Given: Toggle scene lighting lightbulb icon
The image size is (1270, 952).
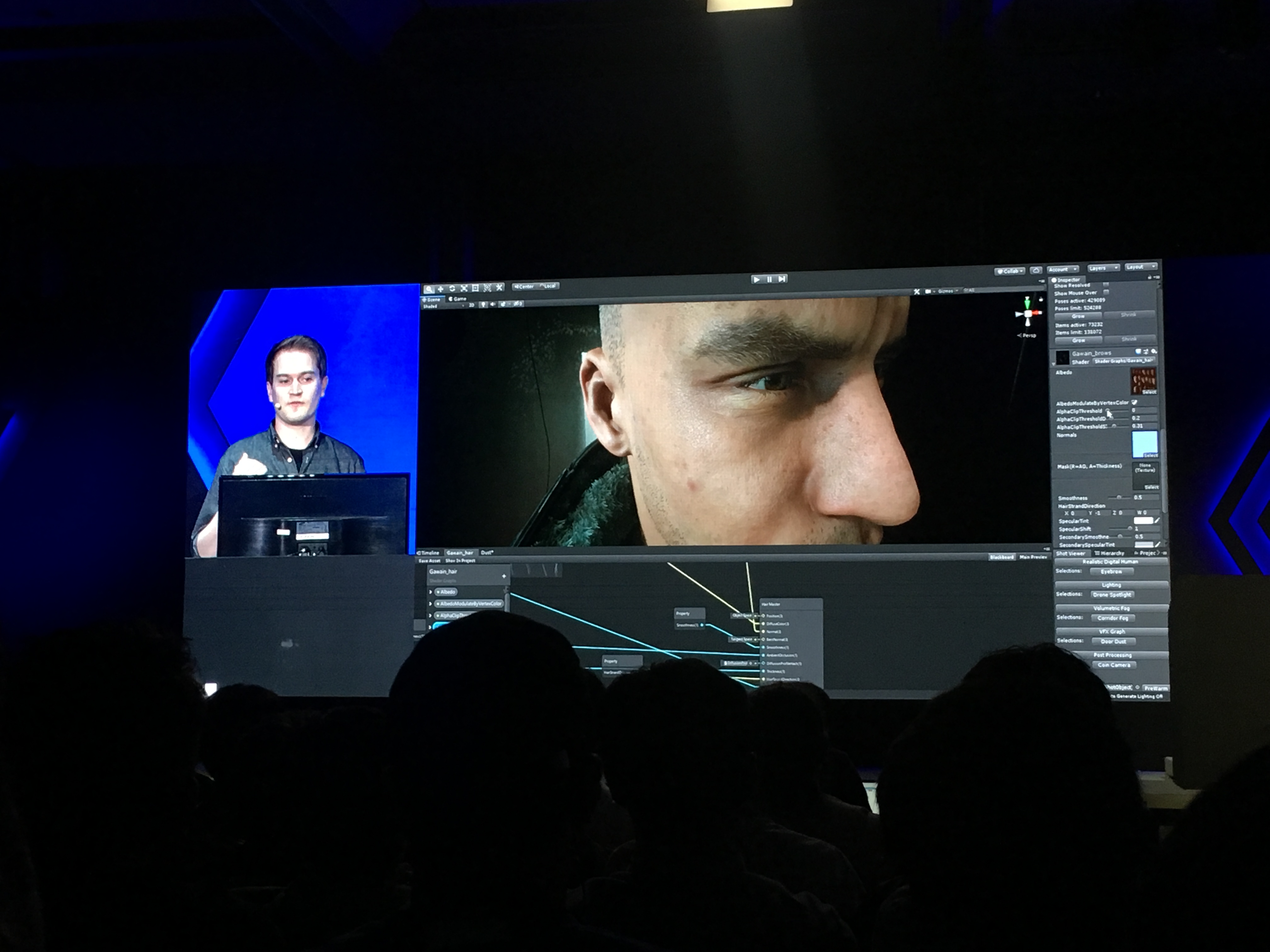Looking at the screenshot, I should click(x=483, y=304).
